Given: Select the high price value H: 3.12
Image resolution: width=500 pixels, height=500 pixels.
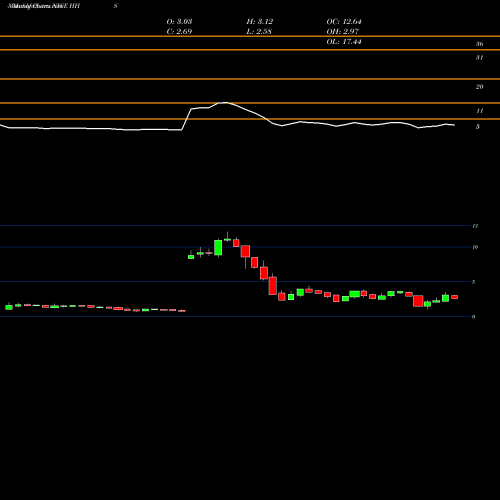Looking at the screenshot, I should (x=260, y=22).
